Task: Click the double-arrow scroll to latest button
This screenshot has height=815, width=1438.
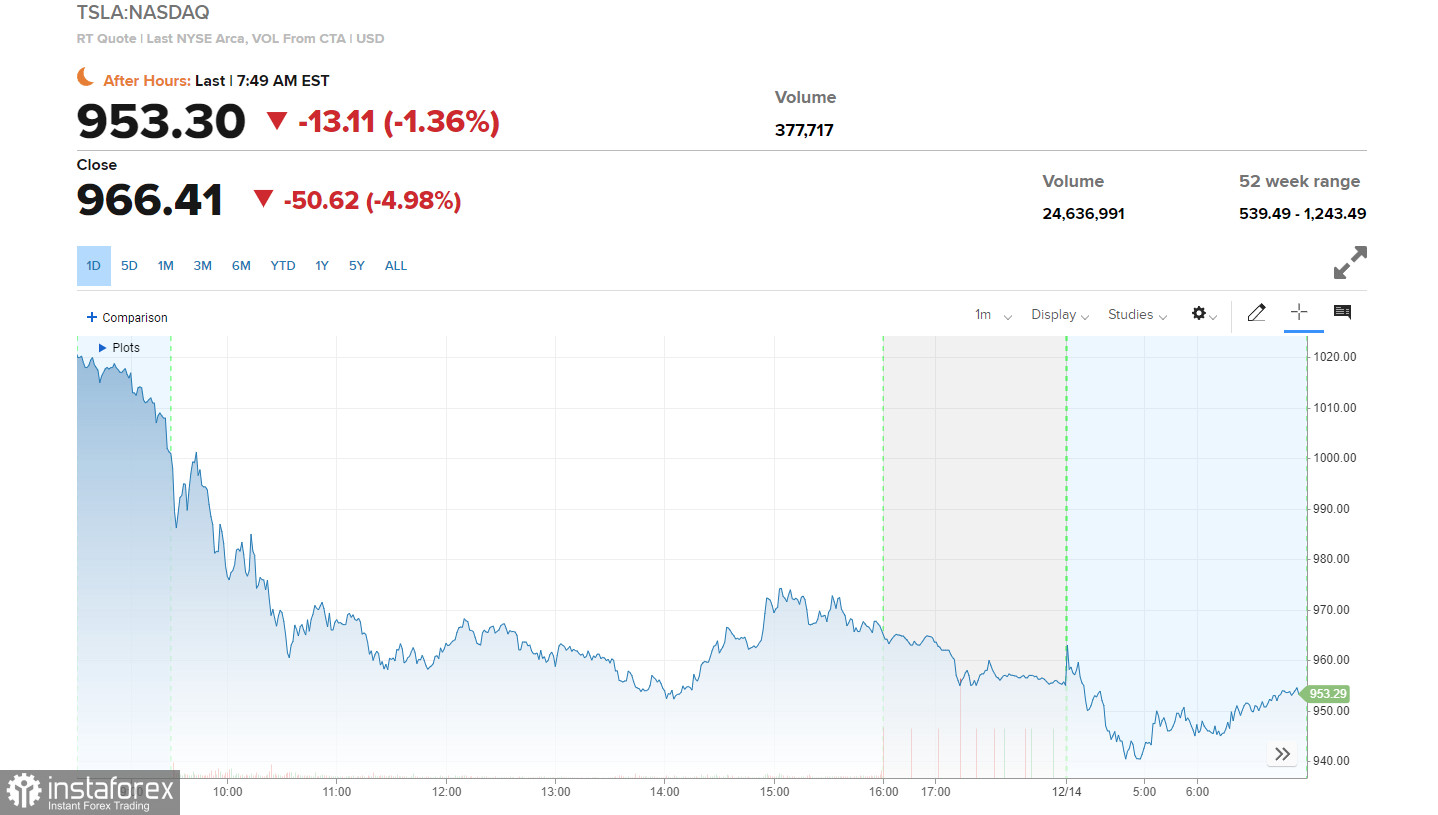Action: pyautogui.click(x=1282, y=754)
